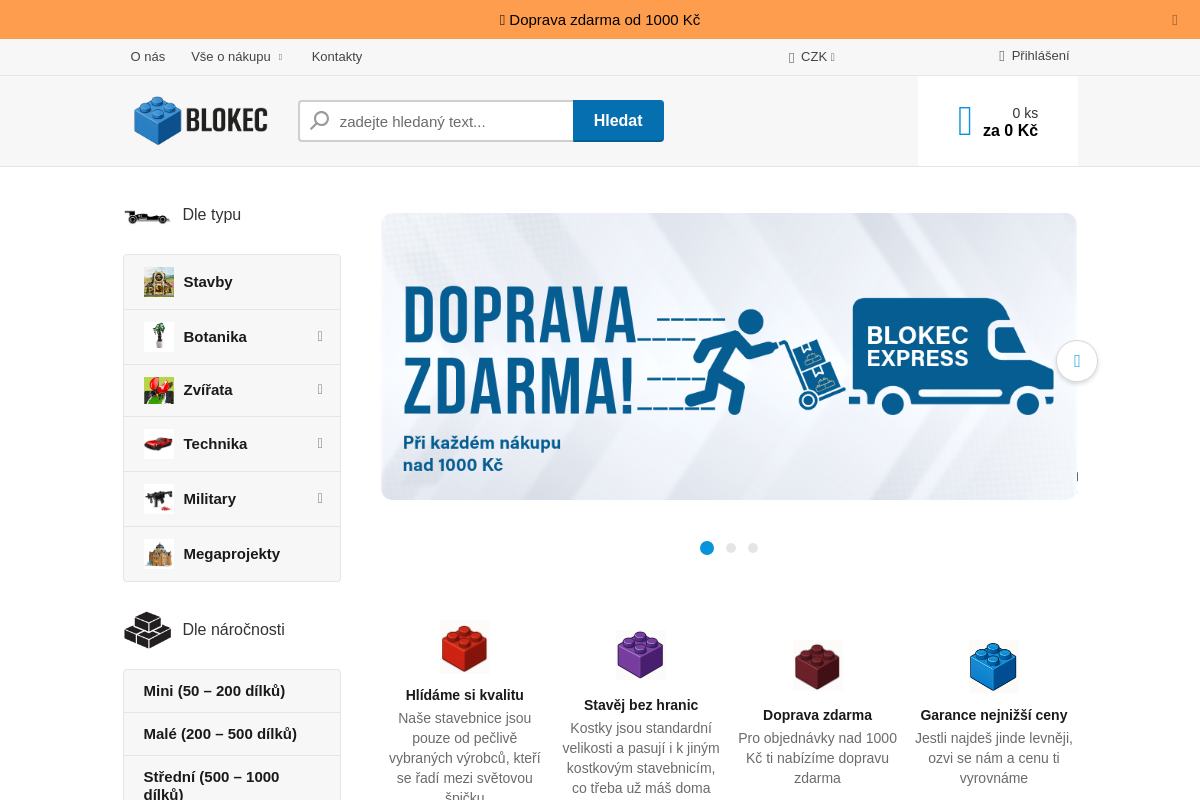This screenshot has height=800, width=1200.
Task: Click the Hlídáme si kvalitu heading
Action: [465, 695]
